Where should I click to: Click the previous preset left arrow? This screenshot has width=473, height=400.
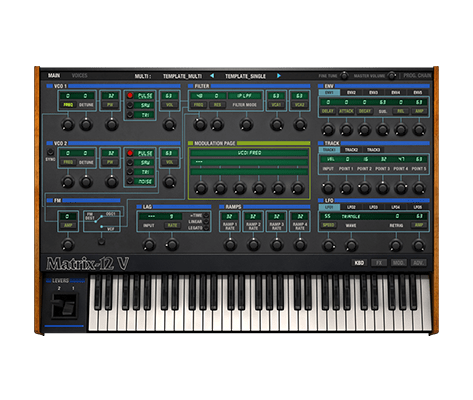coord(212,76)
